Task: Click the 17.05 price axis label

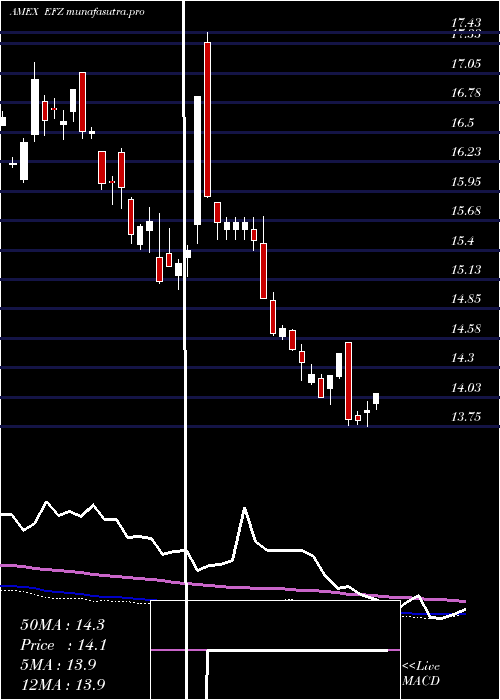Action: [466, 64]
